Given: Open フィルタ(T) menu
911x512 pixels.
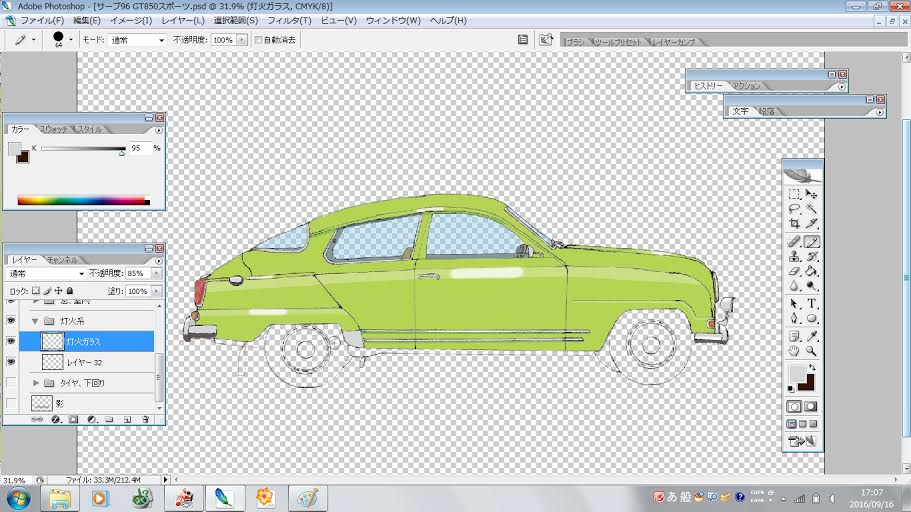Looking at the screenshot, I should pos(289,20).
